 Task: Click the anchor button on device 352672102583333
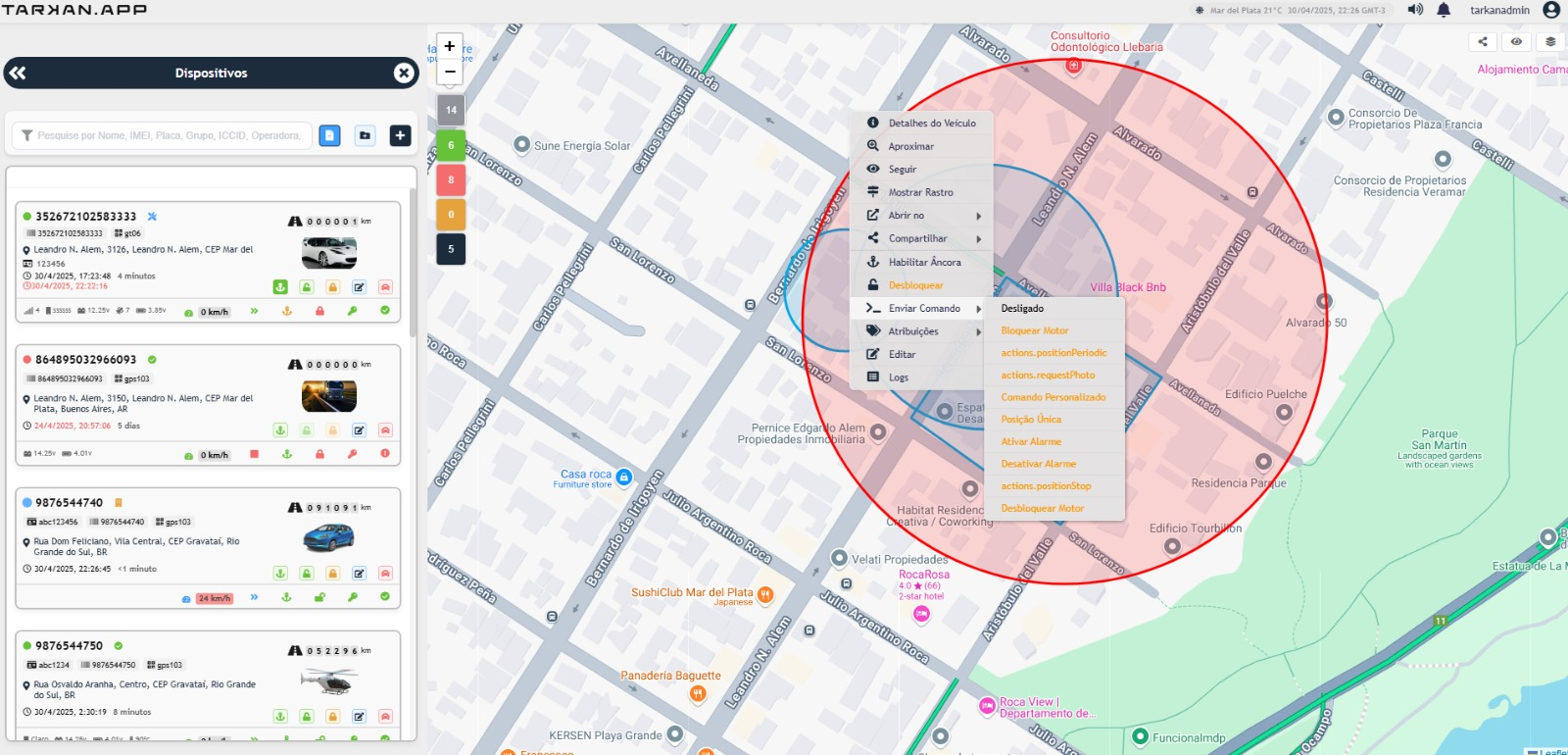tap(280, 287)
